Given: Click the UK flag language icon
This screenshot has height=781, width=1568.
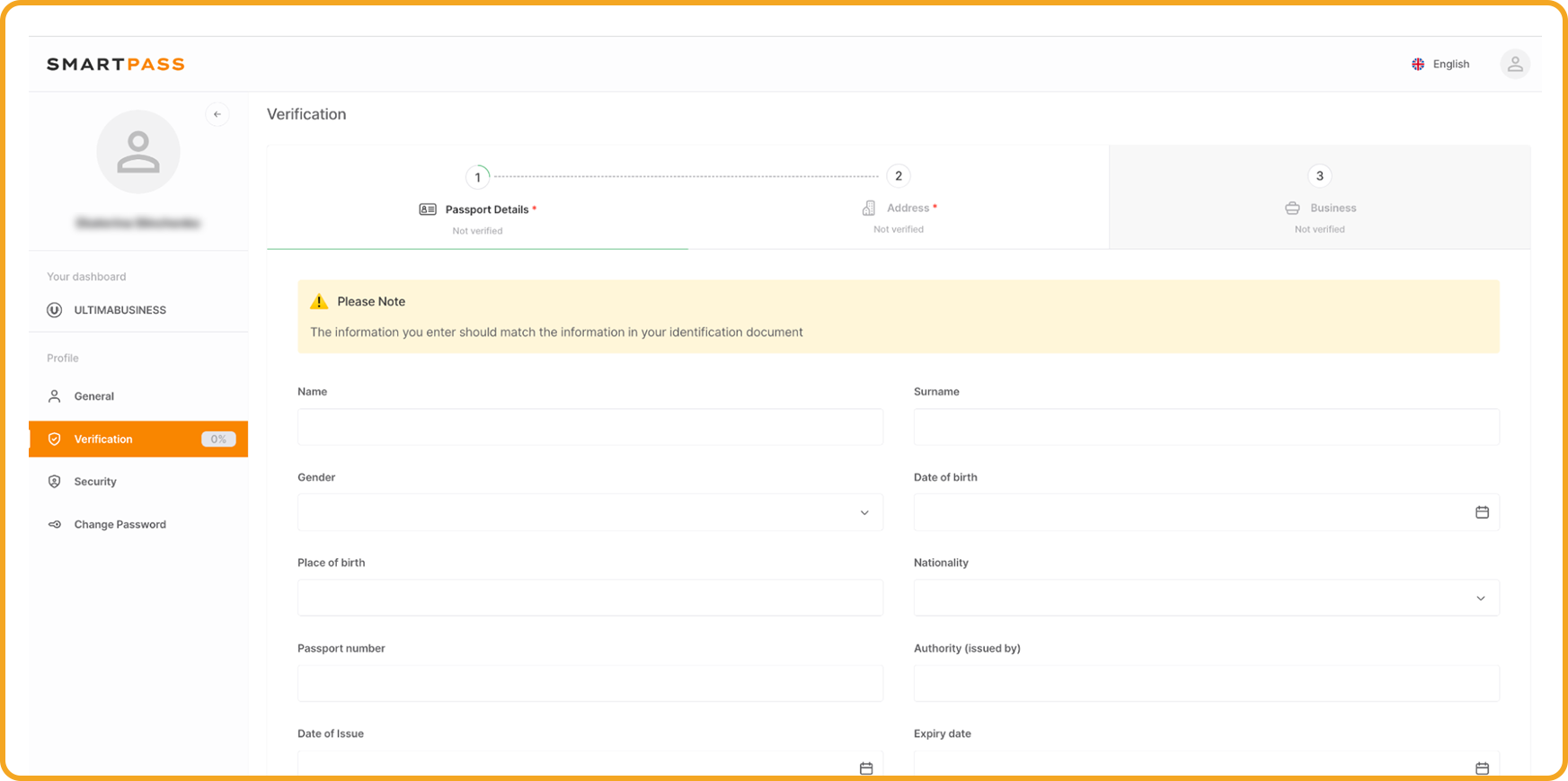Looking at the screenshot, I should click(x=1418, y=64).
